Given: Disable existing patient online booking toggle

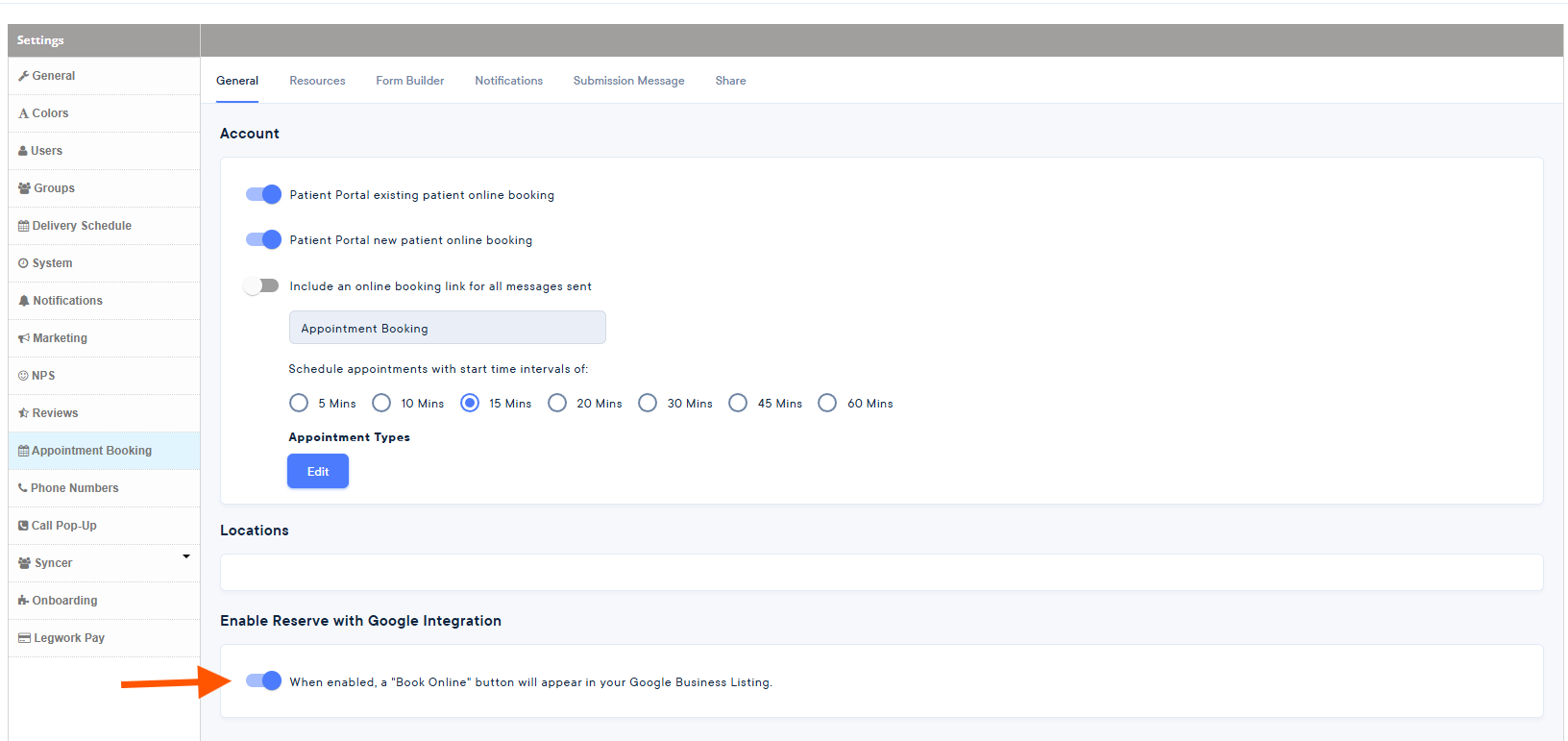Looking at the screenshot, I should [x=263, y=194].
